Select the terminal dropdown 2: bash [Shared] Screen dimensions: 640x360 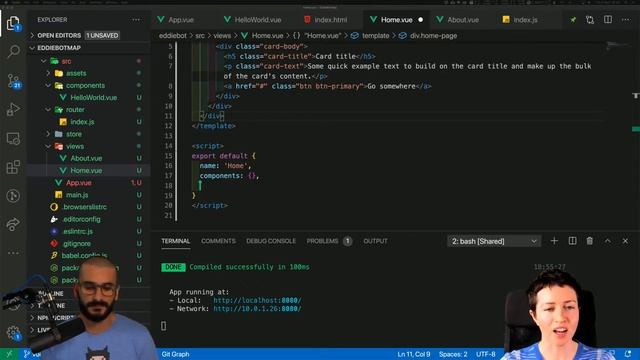[x=494, y=241]
